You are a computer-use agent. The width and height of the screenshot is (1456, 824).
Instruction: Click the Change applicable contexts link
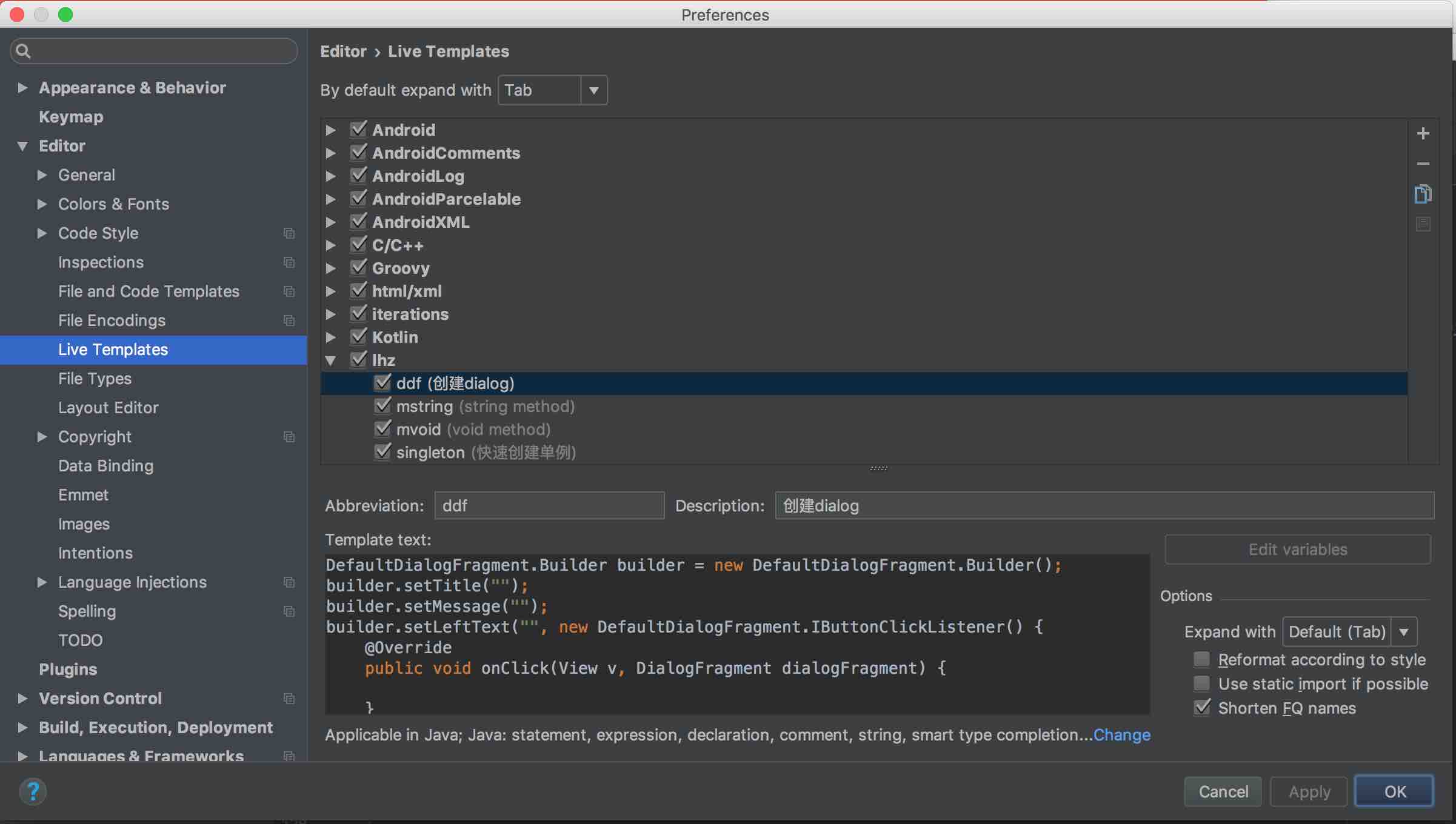click(x=1121, y=735)
